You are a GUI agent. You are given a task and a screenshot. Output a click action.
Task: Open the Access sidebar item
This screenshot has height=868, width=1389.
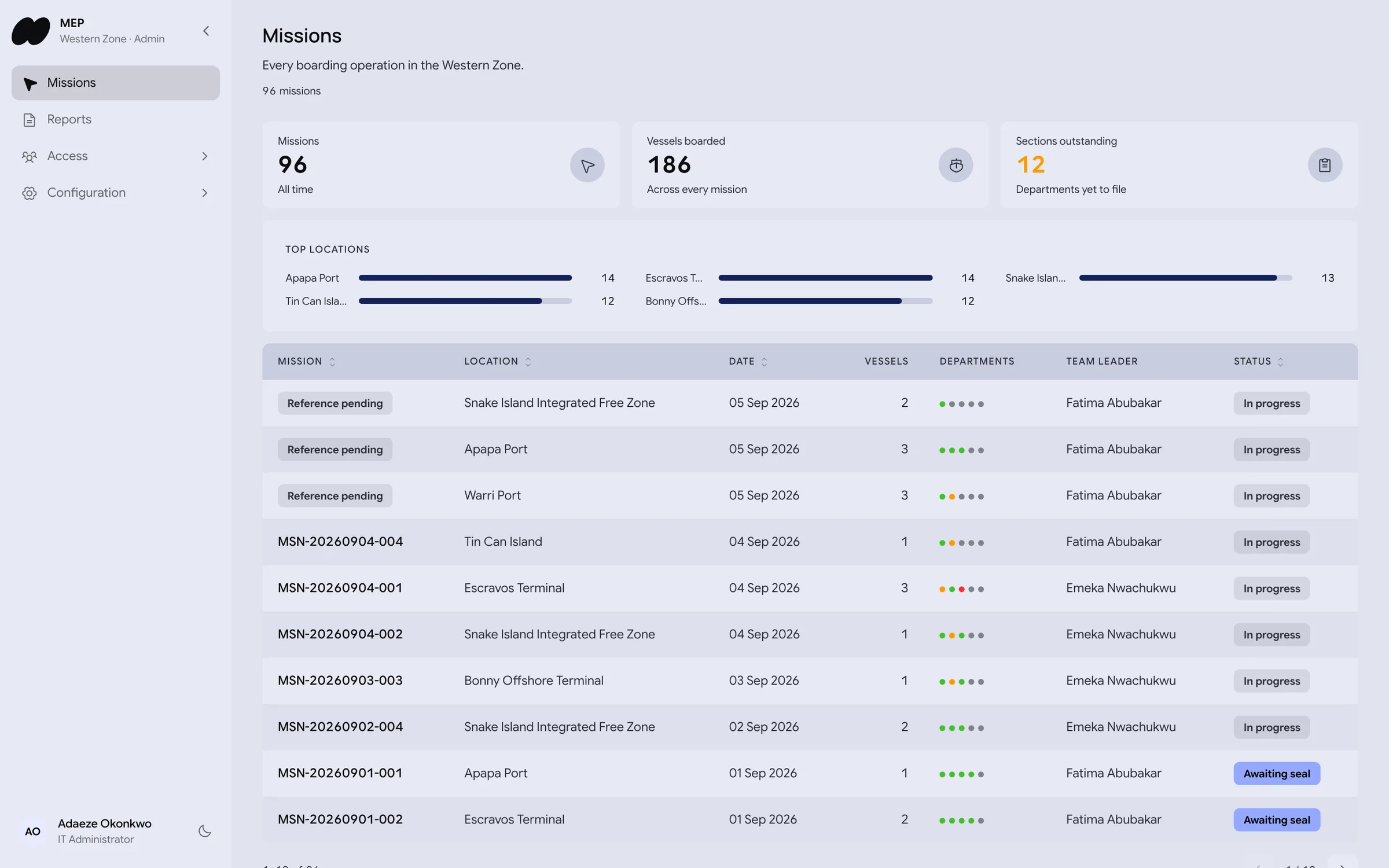coord(116,156)
